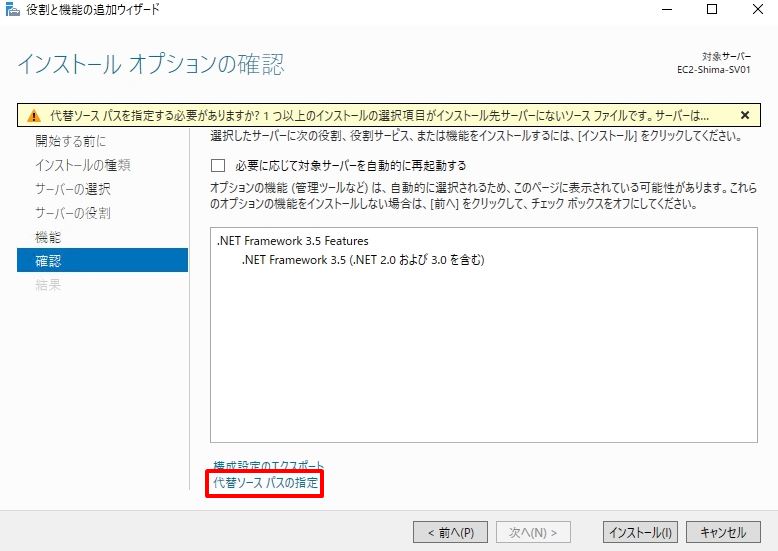
Task: Select .NET Framework 3.5 (.NET 2.0 および 3.0 を含む) entry
Action: [x=363, y=260]
